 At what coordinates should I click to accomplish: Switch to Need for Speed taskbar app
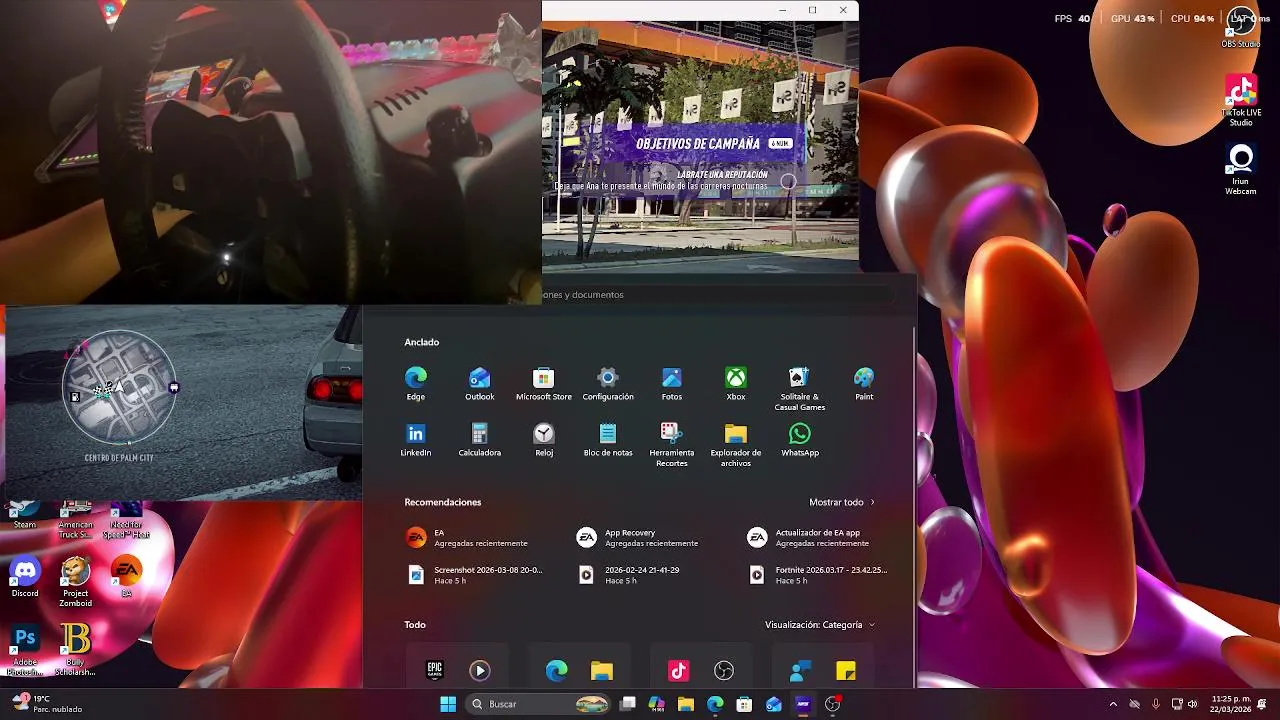[803, 704]
